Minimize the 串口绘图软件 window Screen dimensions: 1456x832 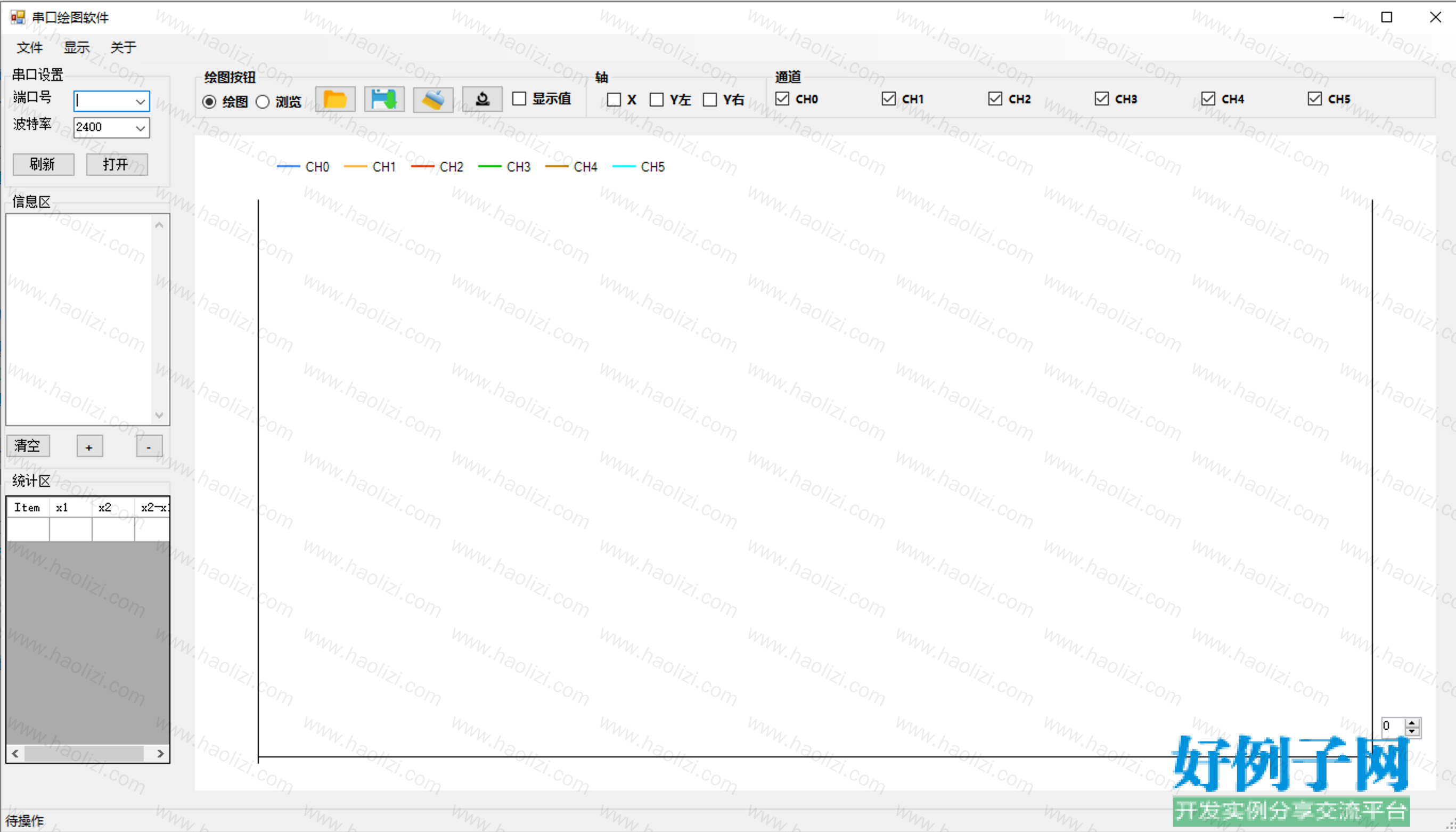[x=1338, y=17]
